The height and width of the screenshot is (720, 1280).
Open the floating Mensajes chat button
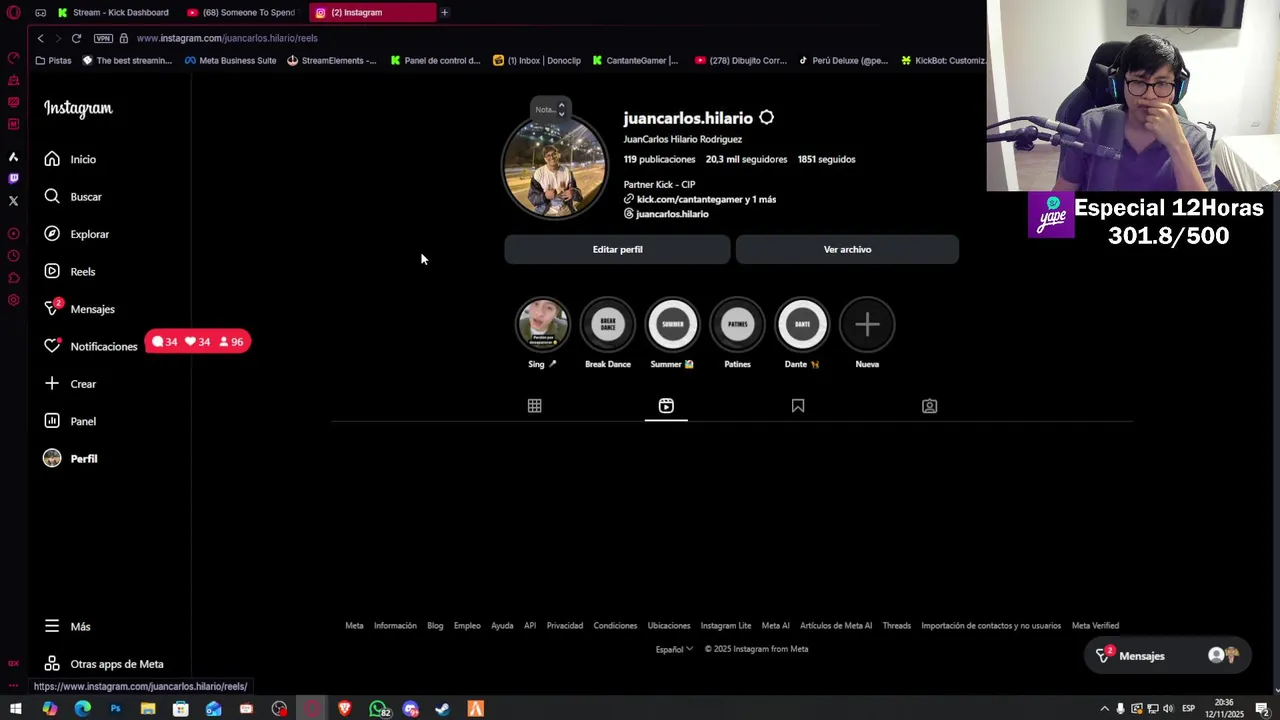1166,656
